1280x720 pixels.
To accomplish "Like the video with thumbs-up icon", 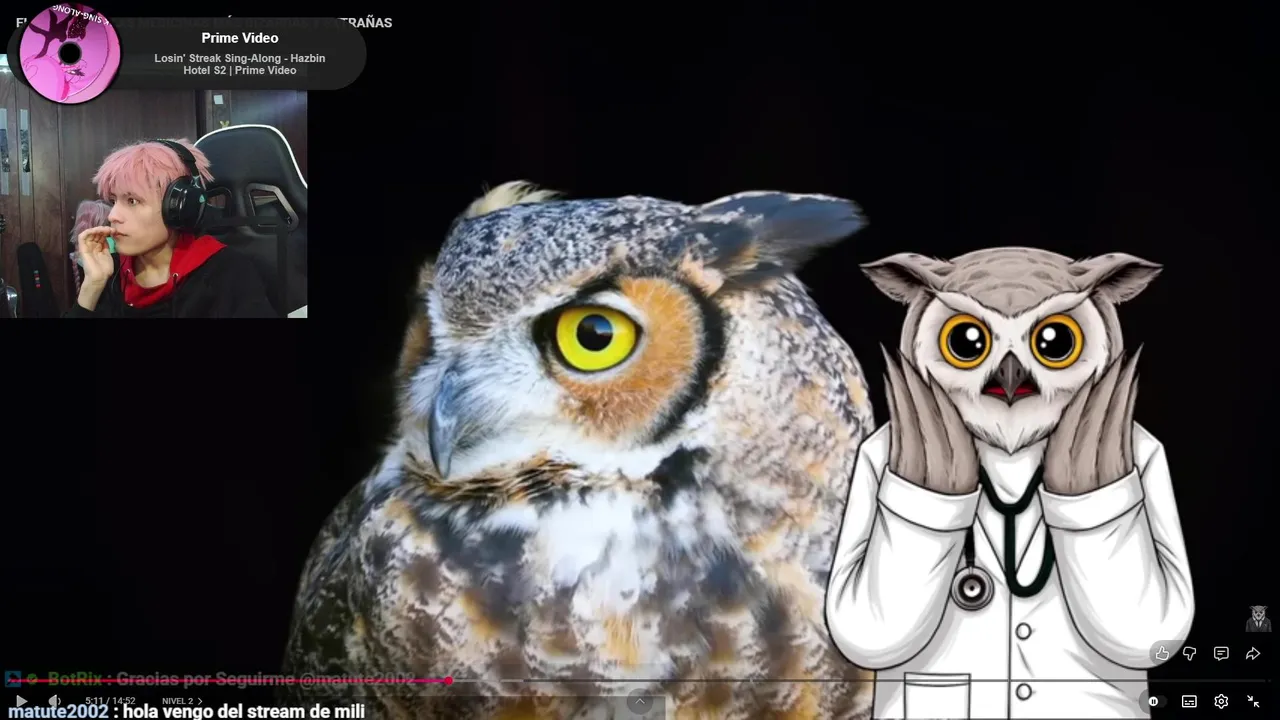I will click(x=1162, y=653).
